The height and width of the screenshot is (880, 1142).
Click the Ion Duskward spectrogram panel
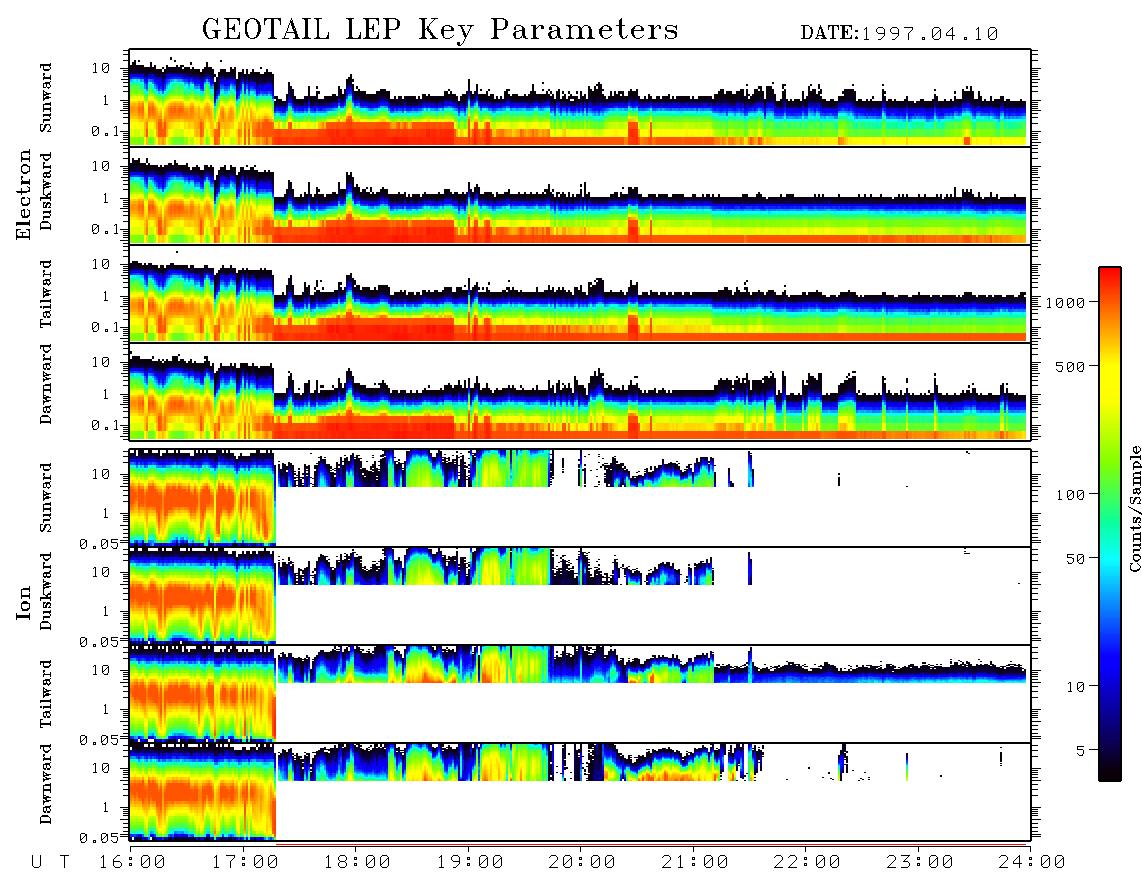tap(580, 595)
